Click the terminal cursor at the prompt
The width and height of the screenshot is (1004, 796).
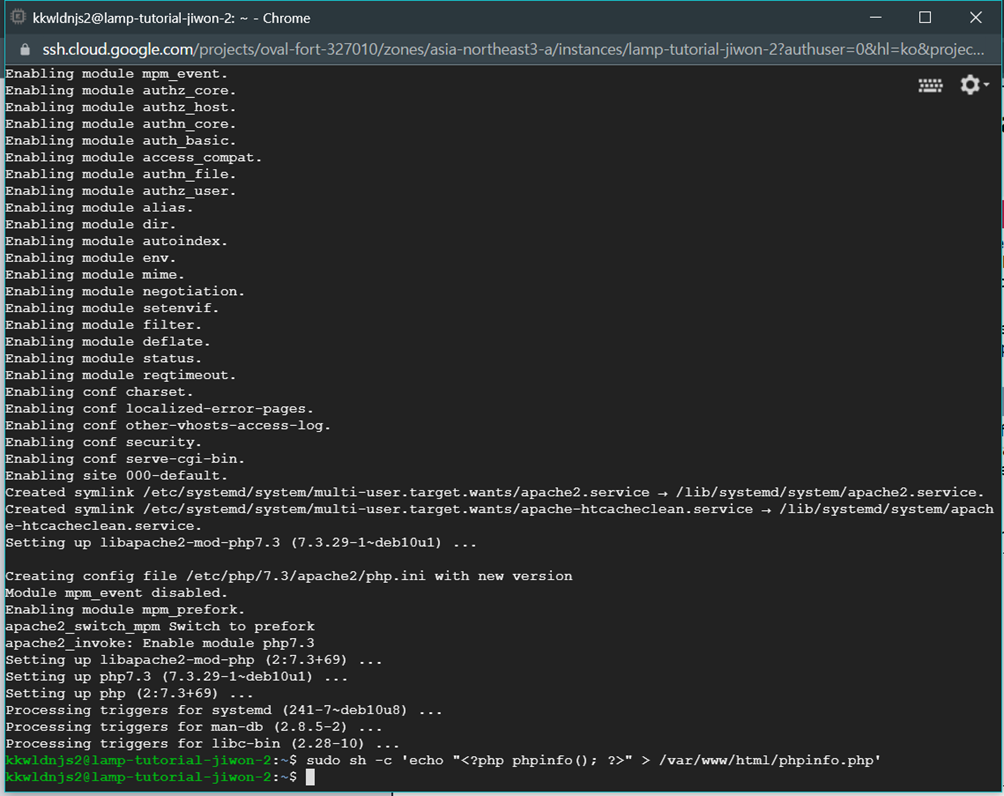[x=311, y=777]
